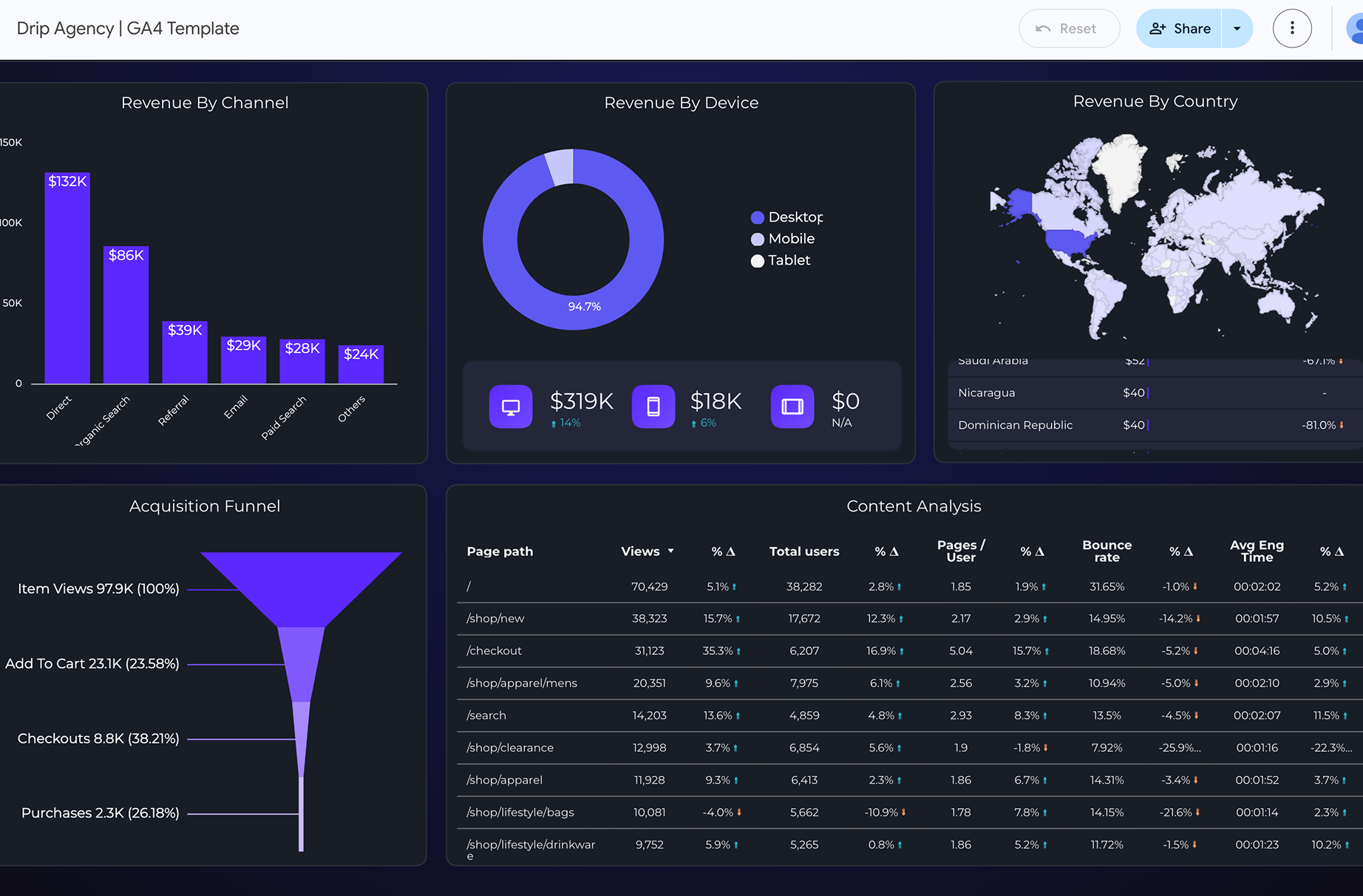The image size is (1363, 896).
Task: Click the user account avatar
Action: (1356, 29)
